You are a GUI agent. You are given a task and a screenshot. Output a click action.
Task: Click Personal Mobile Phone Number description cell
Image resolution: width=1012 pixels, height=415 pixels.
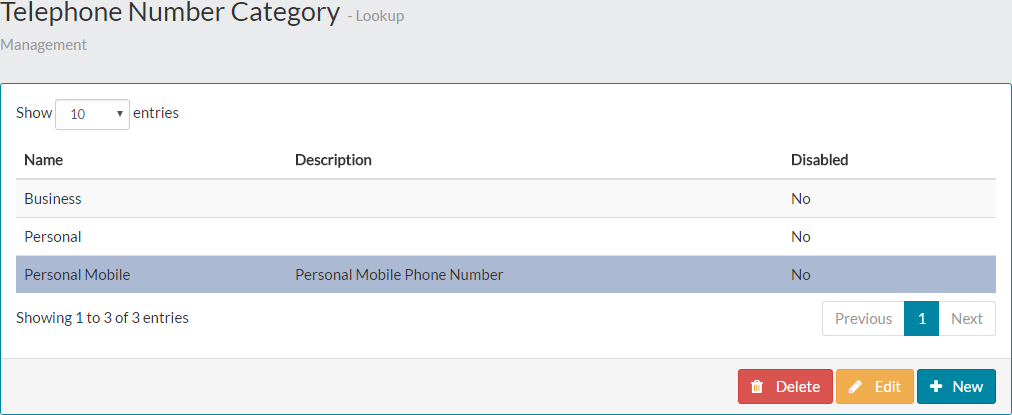tap(399, 275)
